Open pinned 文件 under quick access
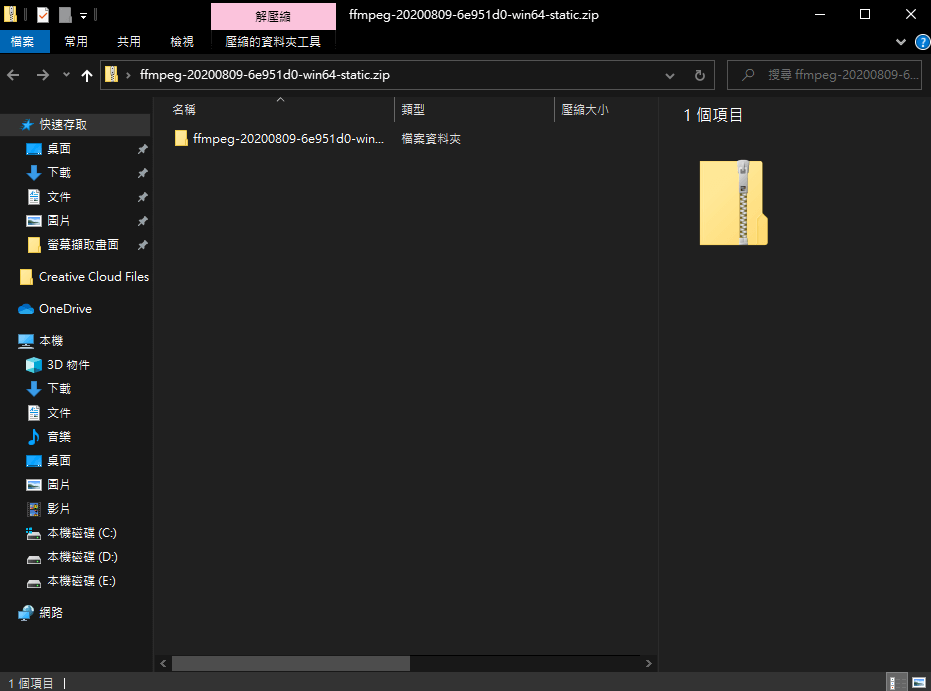Screen dimensions: 931x691 point(59,196)
